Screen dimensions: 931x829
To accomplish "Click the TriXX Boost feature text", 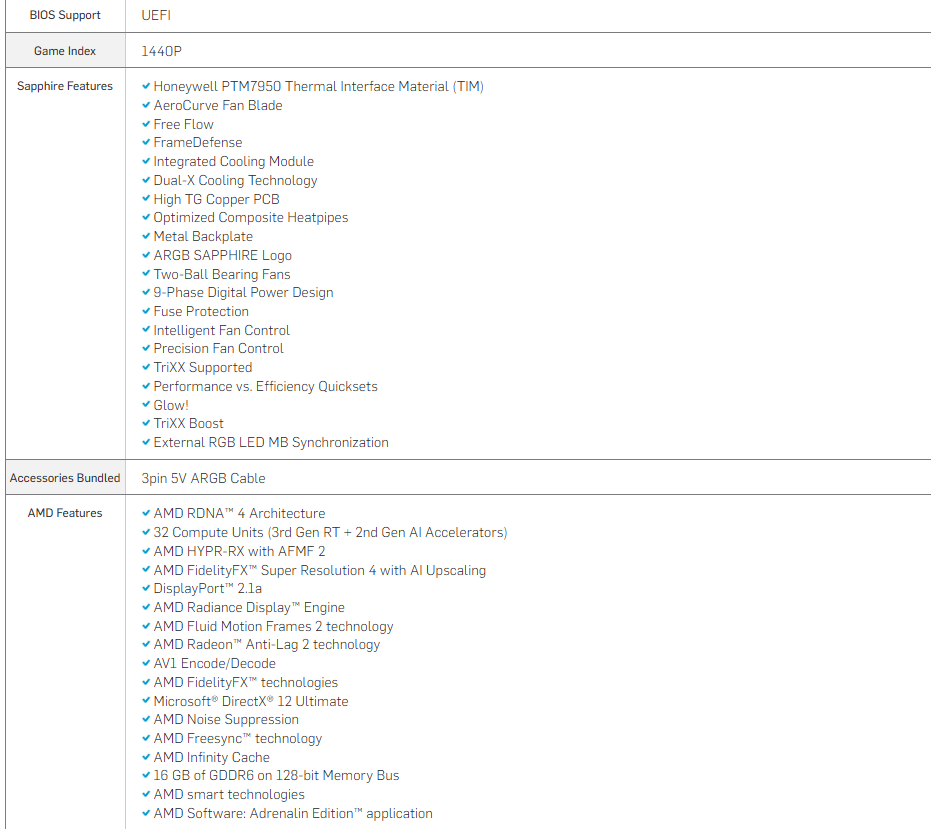I will [x=188, y=424].
